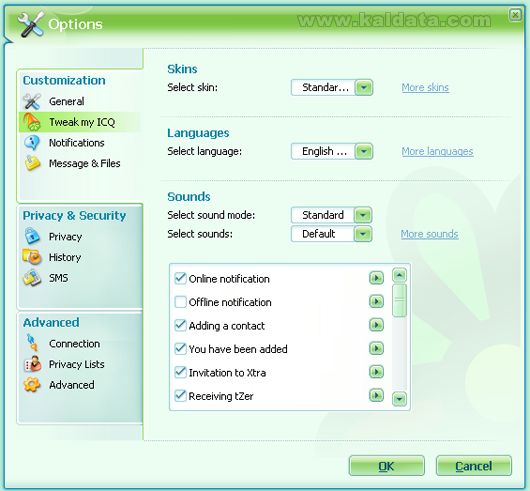Open the Select sound mode dropdown arrow
This screenshot has width=530, height=491.
tap(363, 215)
